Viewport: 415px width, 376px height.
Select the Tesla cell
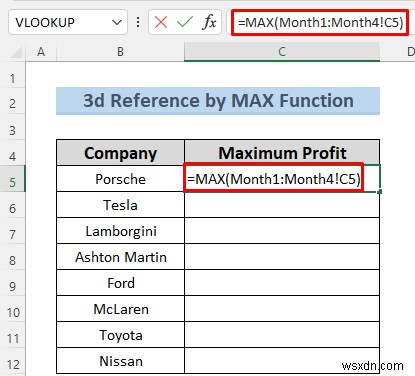120,205
